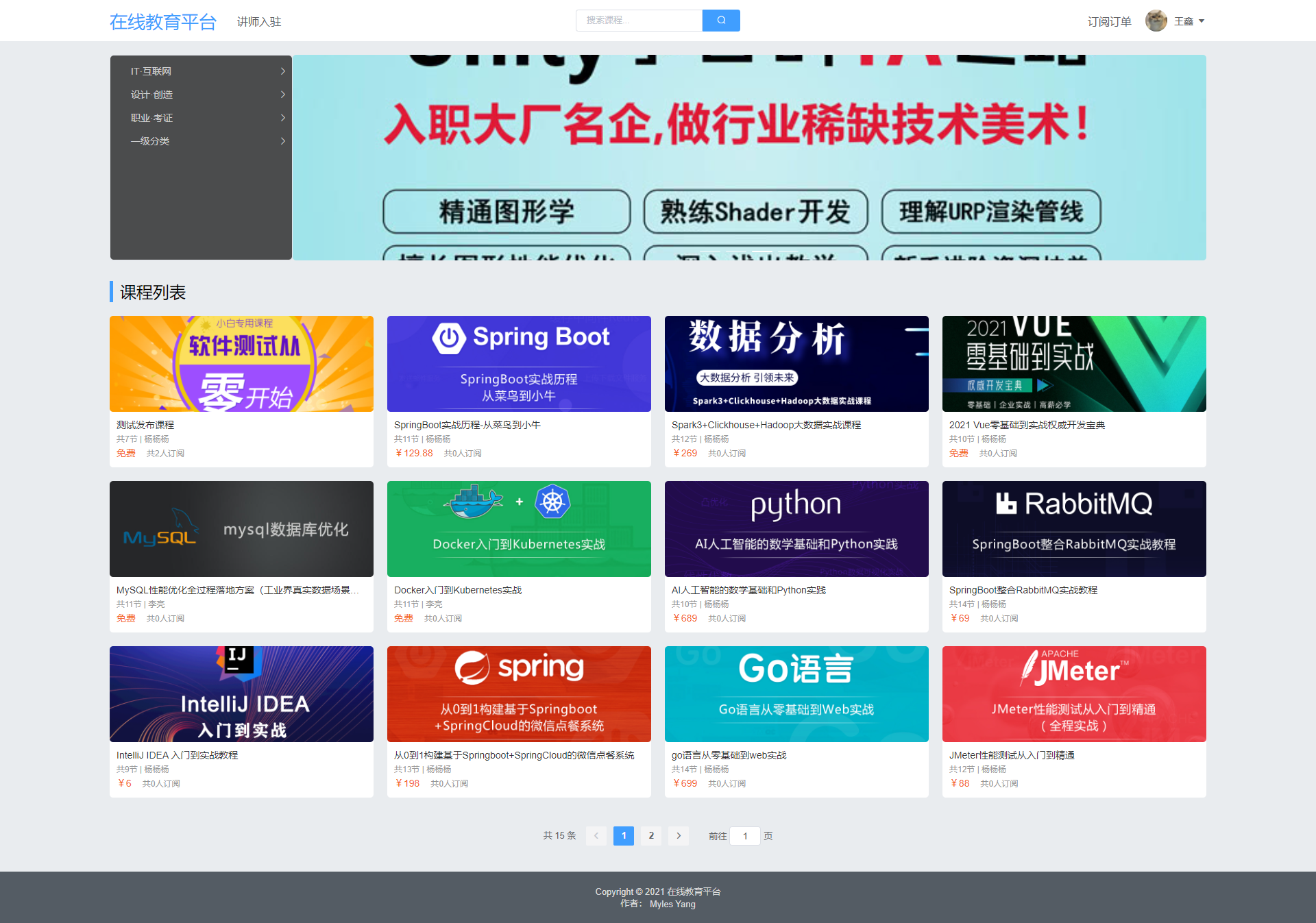Switch to page 2 of course list
Screen dimensions: 1316x923
[x=651, y=835]
